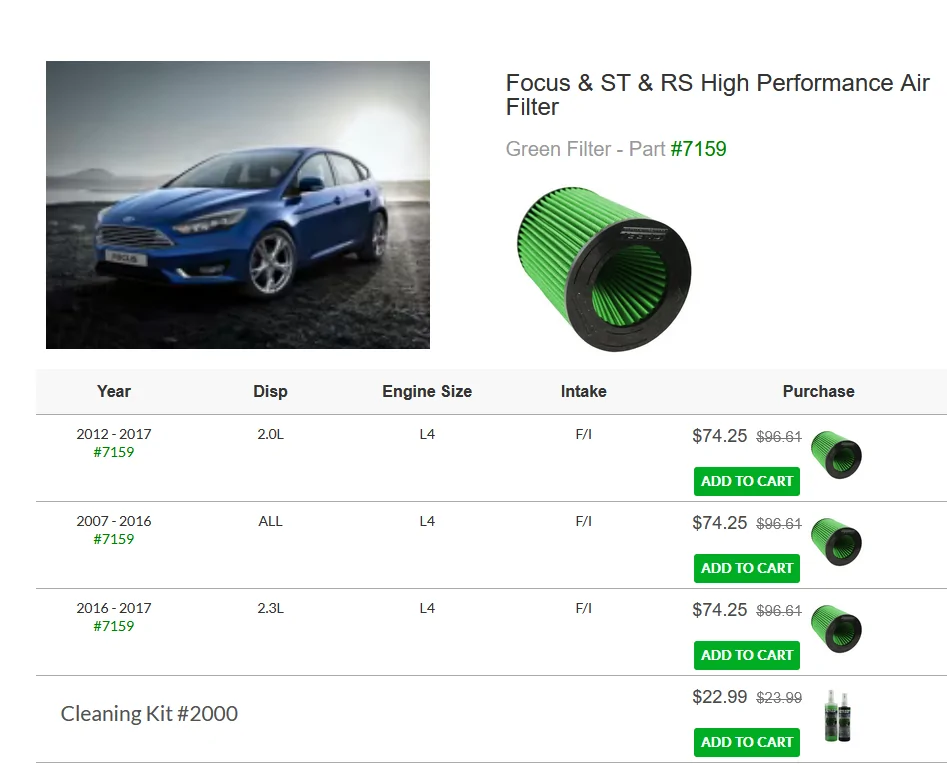
Task: Open filter thumbnail in the 2016 - 2017 row
Action: click(836, 629)
